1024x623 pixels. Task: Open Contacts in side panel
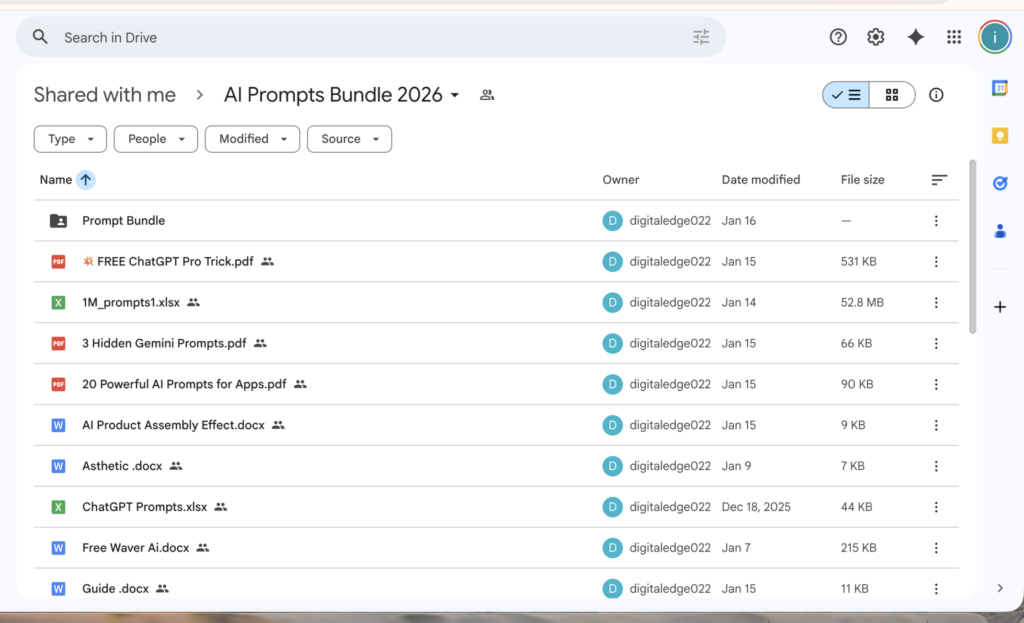pos(999,231)
